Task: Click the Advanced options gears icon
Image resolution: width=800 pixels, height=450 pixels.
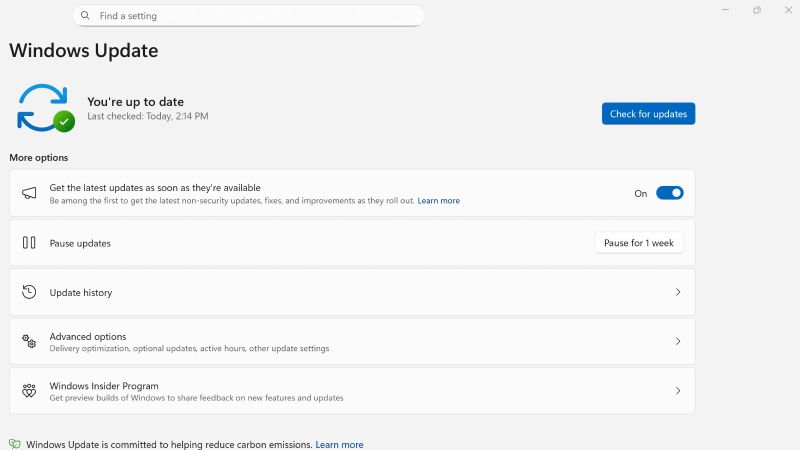Action: coord(29,341)
